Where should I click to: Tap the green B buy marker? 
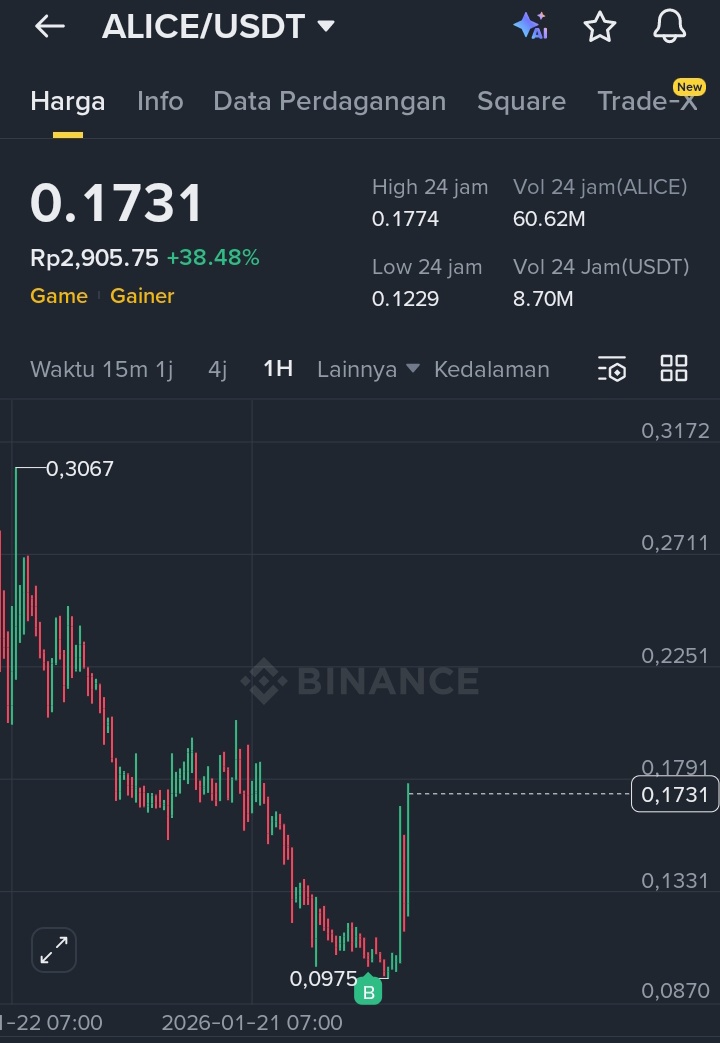pos(368,992)
